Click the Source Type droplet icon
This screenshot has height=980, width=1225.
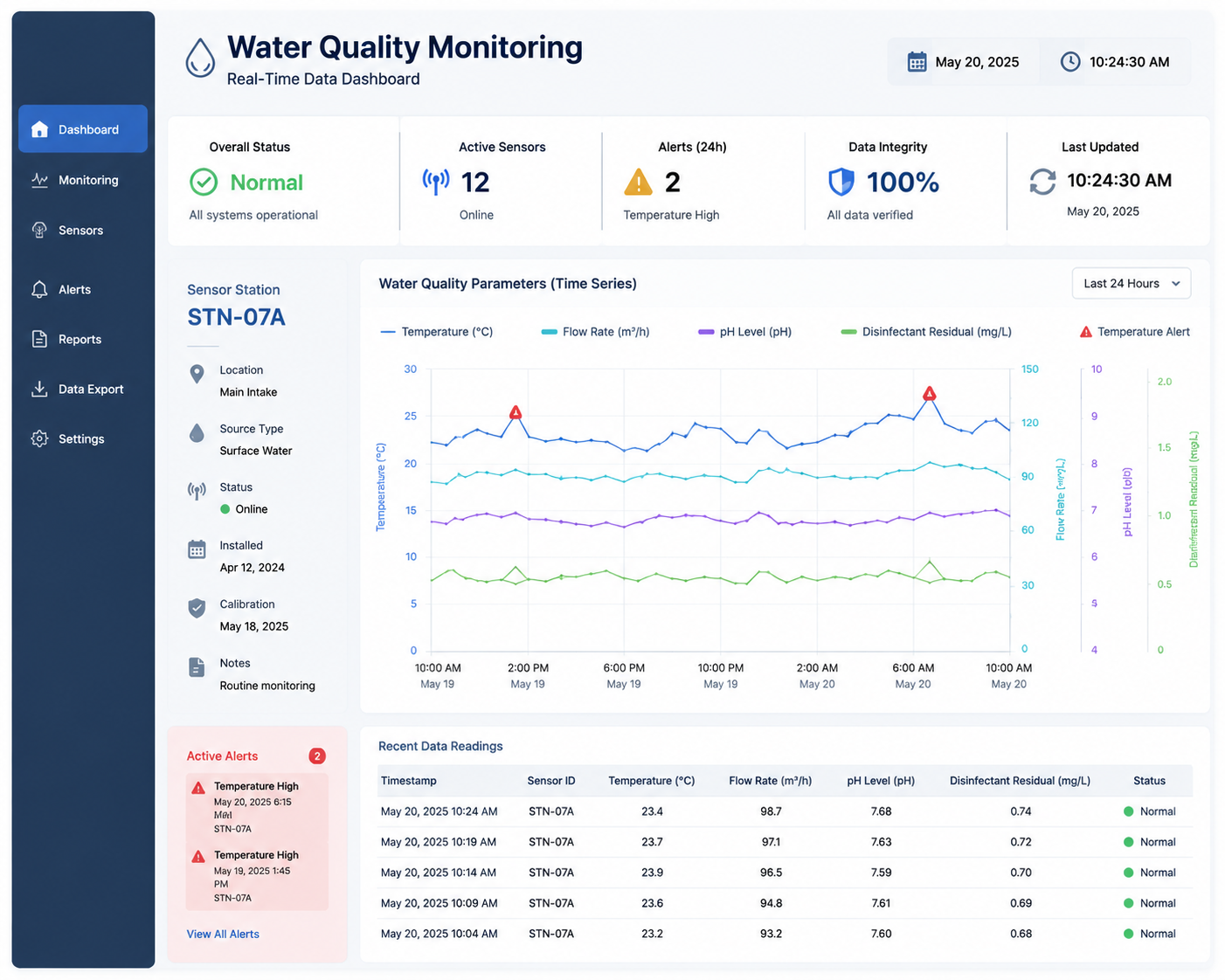click(x=197, y=432)
